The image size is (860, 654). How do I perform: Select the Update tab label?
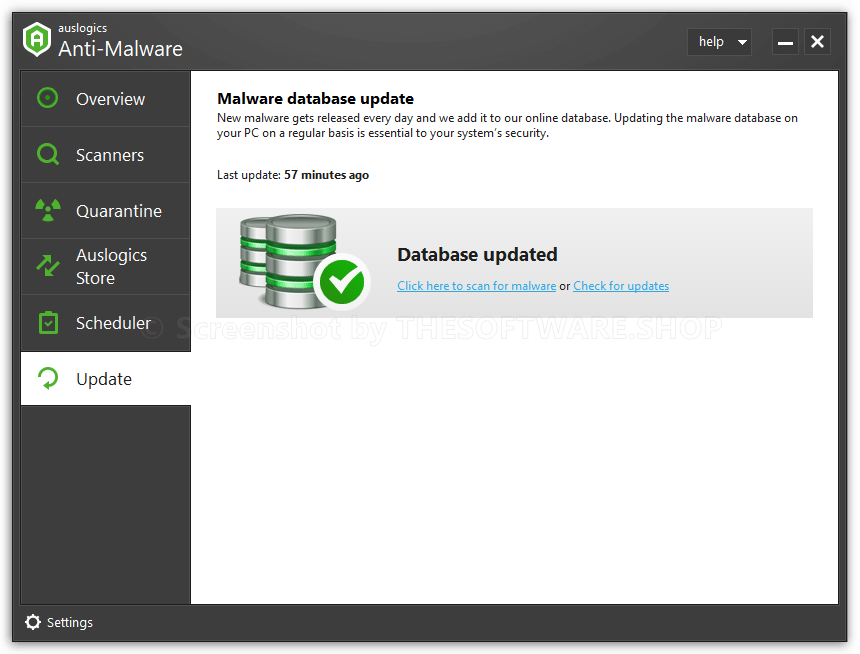[x=104, y=379]
